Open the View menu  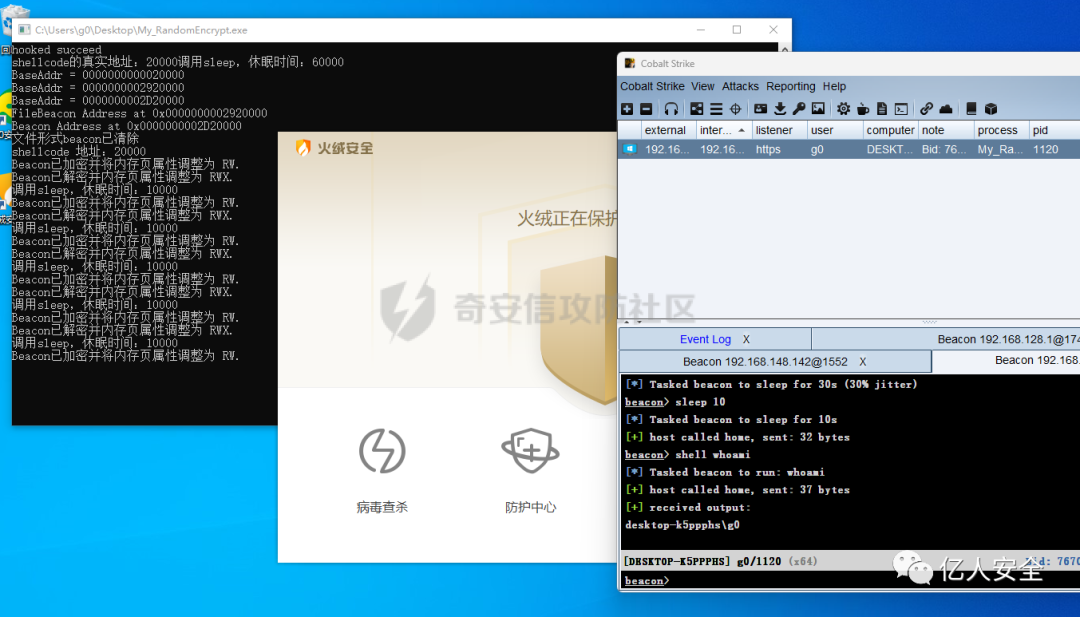click(x=703, y=86)
